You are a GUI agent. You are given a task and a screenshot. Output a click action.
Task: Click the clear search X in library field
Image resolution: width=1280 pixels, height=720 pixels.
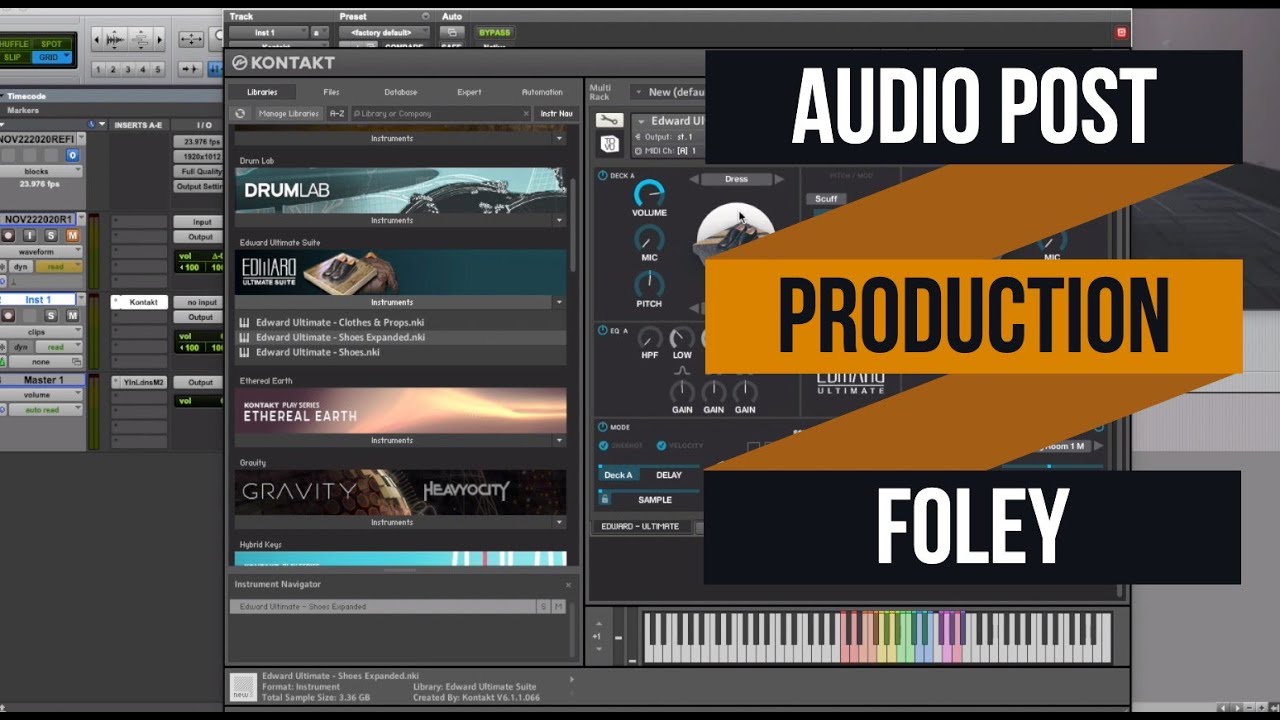pos(527,114)
